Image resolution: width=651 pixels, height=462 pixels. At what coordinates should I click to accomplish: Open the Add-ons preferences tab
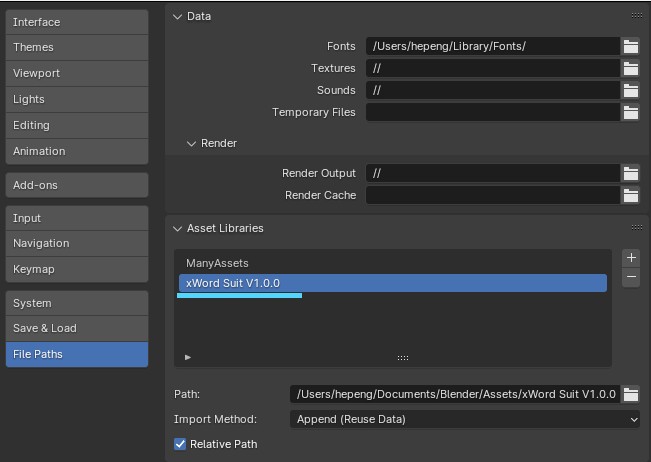[77, 185]
